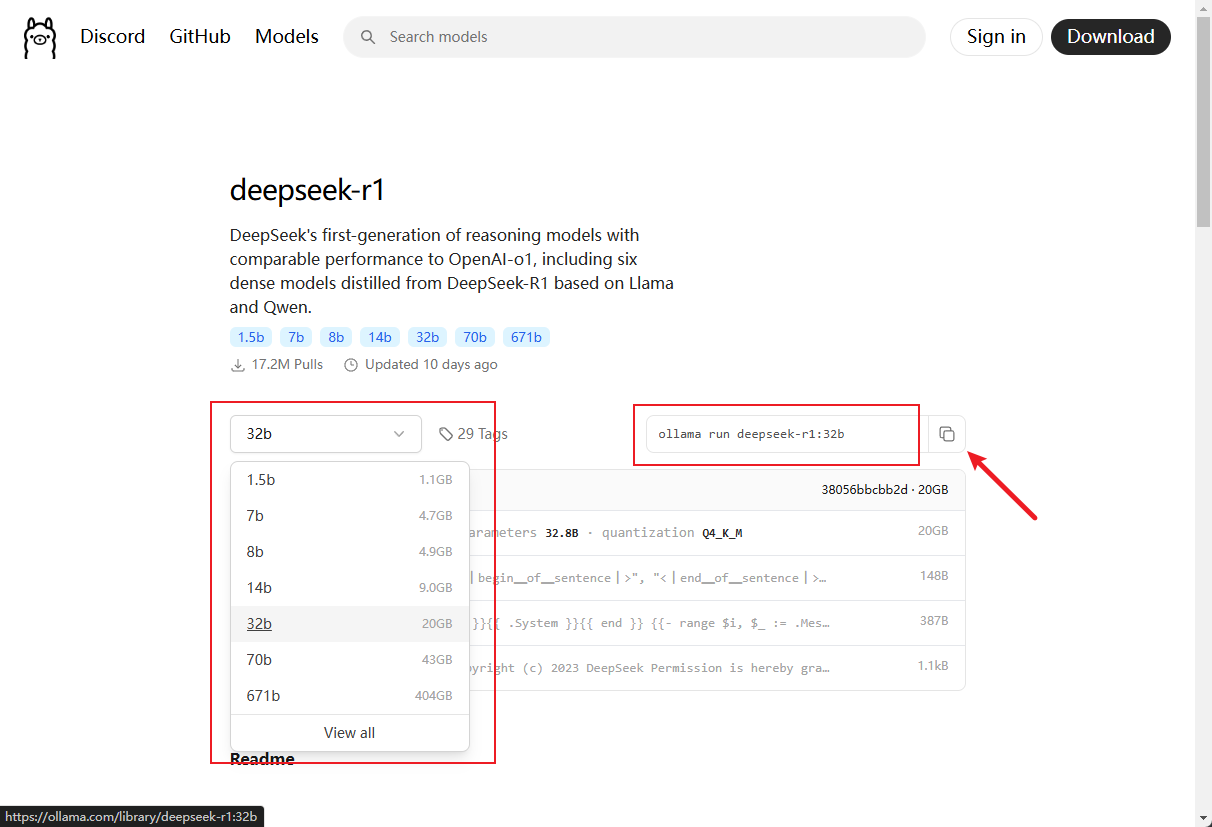The height and width of the screenshot is (827, 1212).
Task: Collapse the 32b model size dropdown
Action: point(326,434)
